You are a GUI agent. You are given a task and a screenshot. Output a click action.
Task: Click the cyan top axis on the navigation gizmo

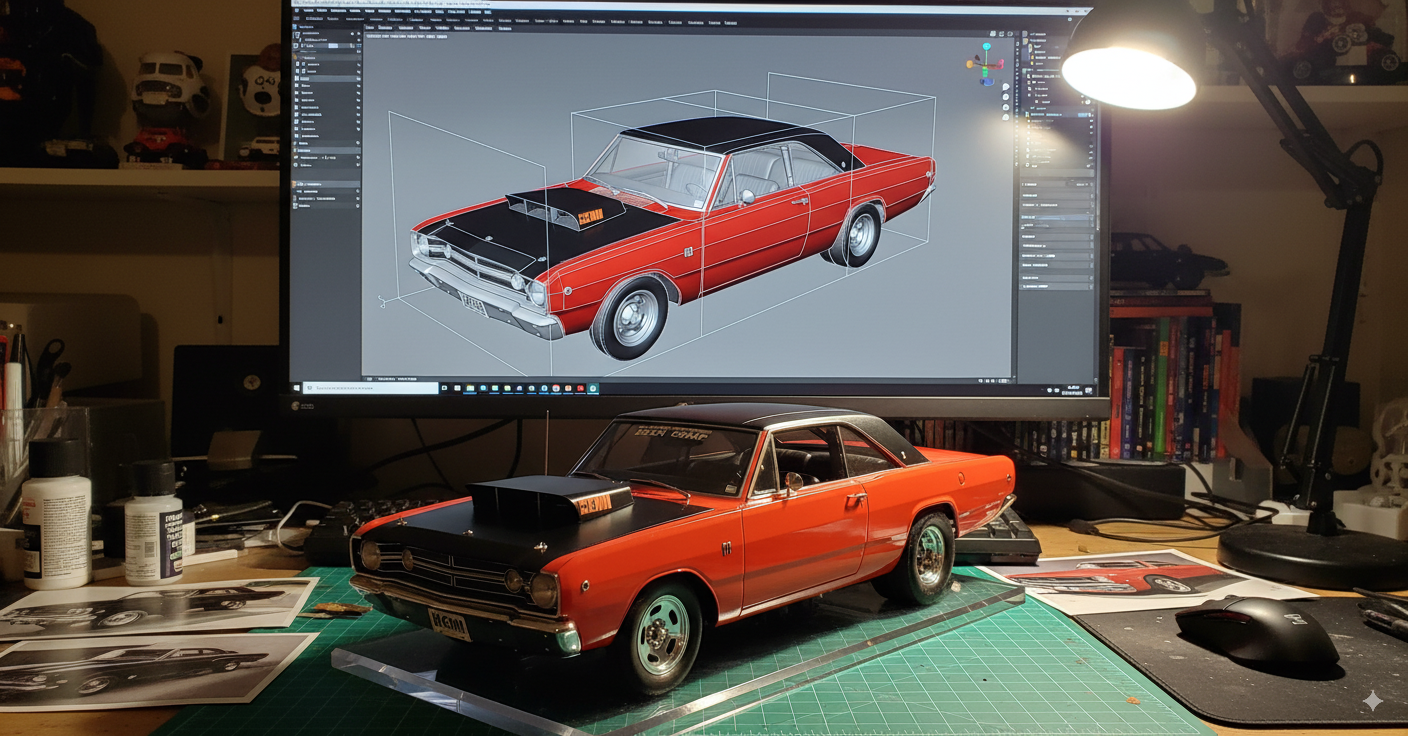(986, 47)
